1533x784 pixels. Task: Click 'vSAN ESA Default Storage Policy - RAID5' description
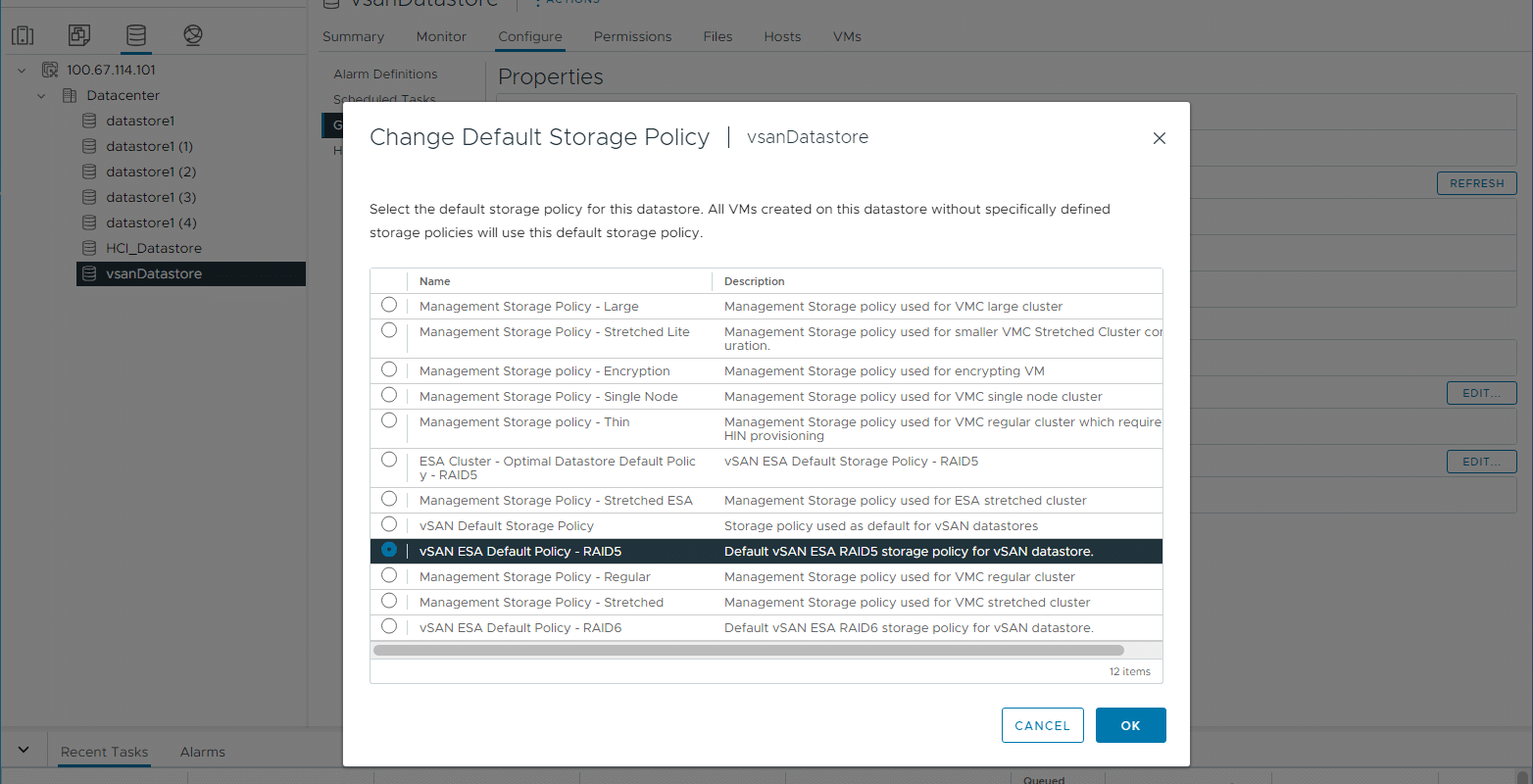point(851,461)
